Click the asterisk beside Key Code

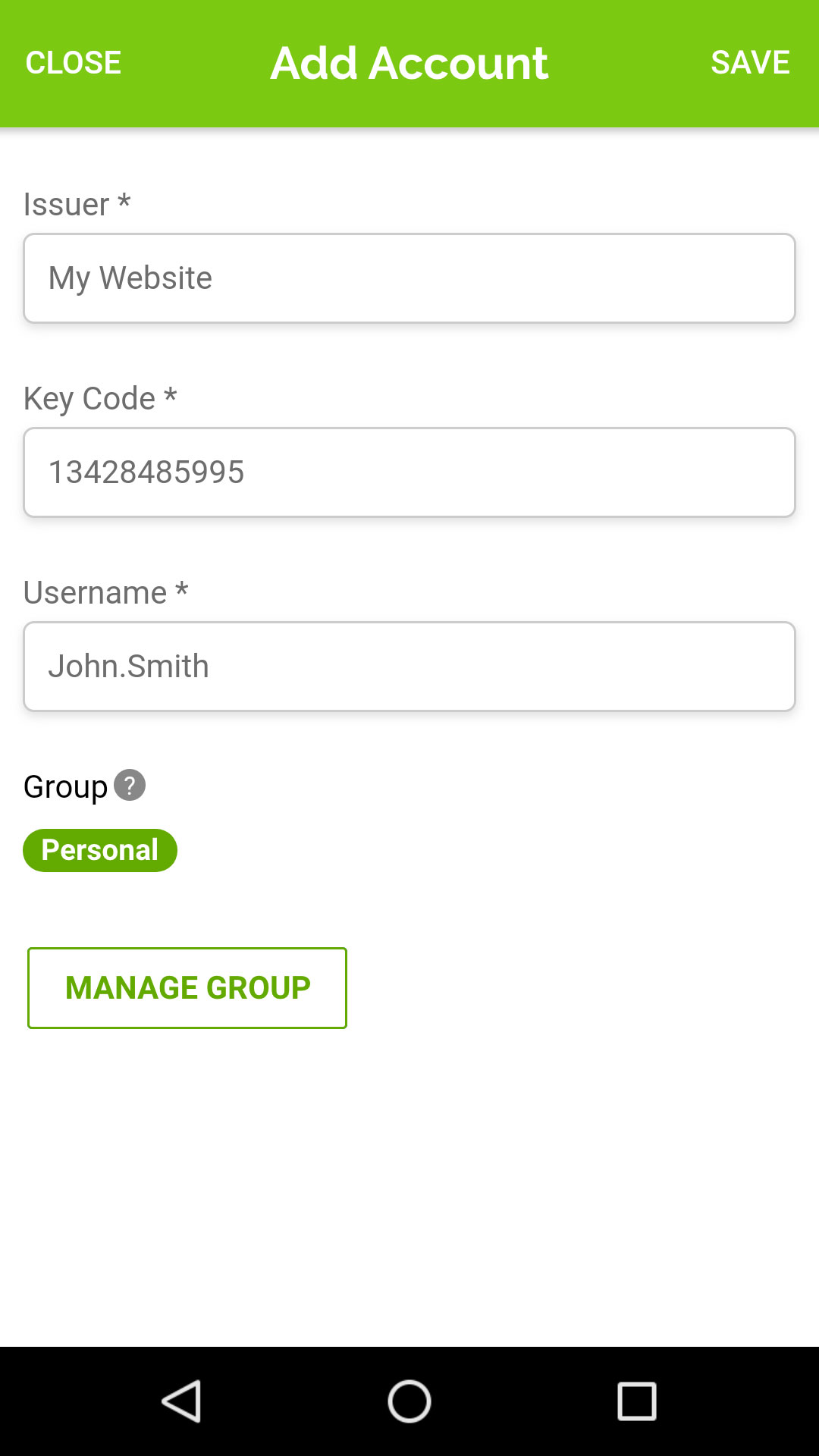[x=171, y=395]
